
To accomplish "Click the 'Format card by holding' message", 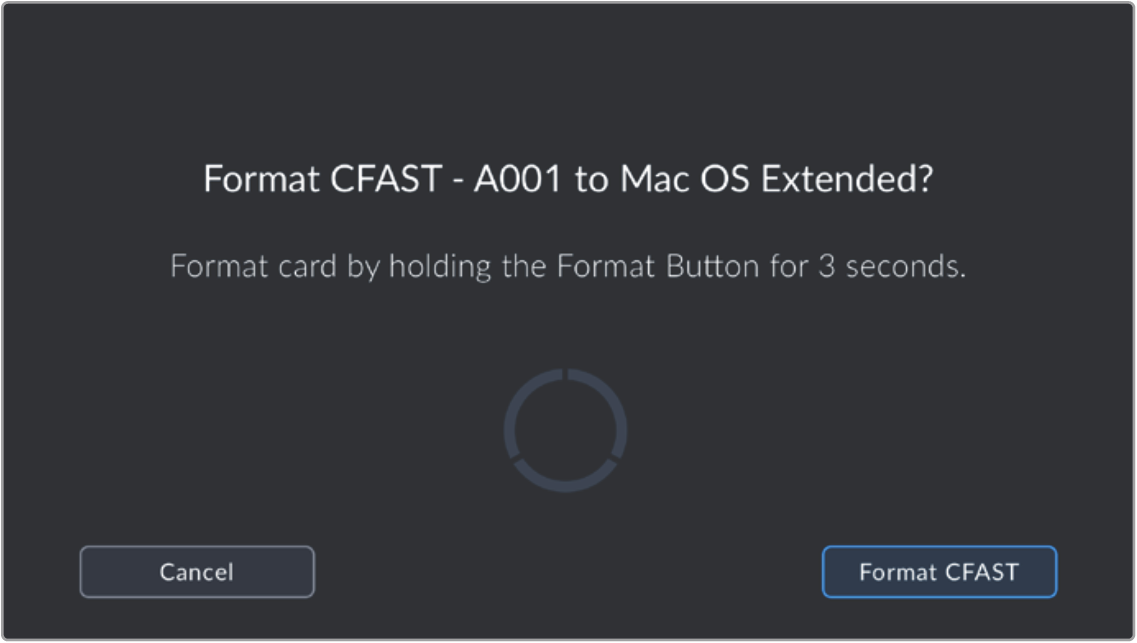I will click(x=568, y=268).
